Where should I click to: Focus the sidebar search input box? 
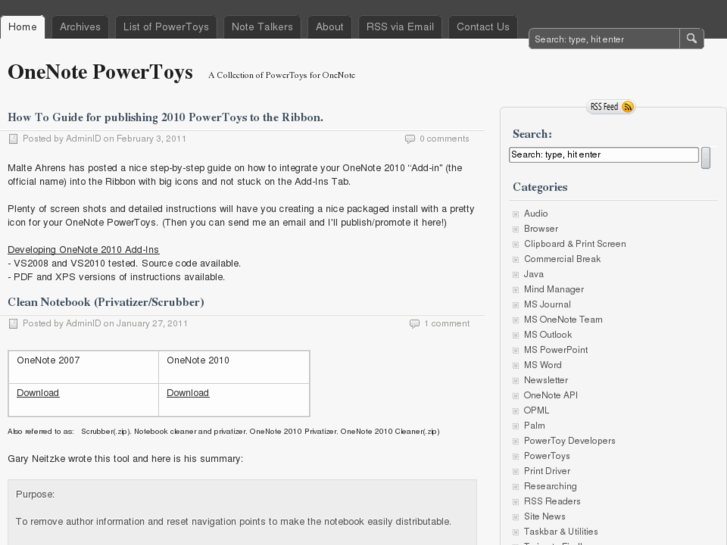(x=604, y=155)
